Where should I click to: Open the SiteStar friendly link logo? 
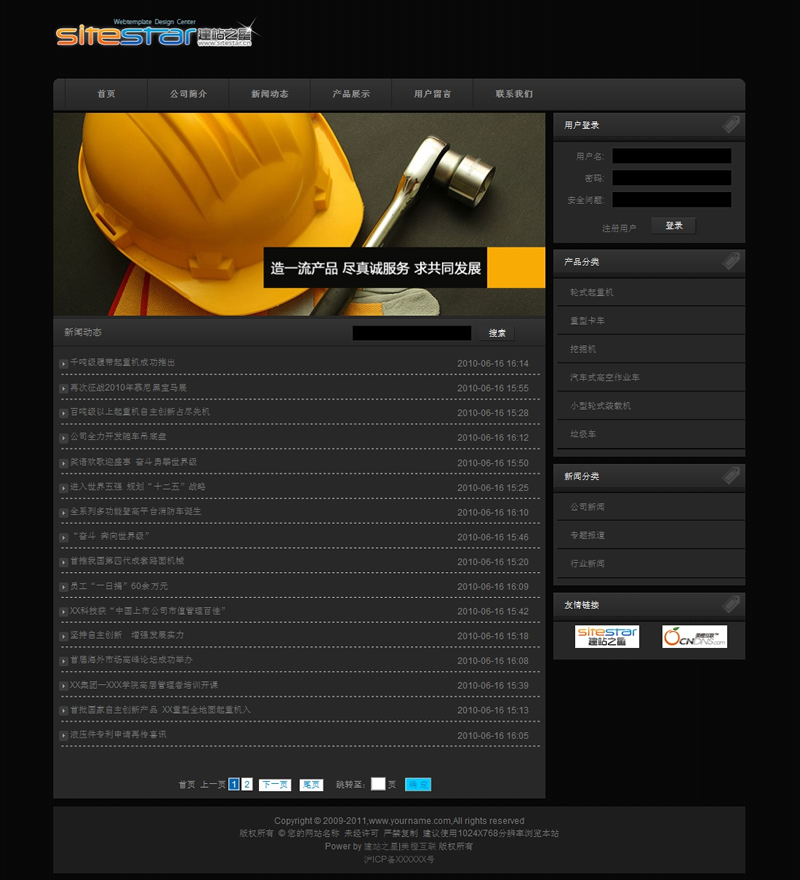click(x=607, y=637)
